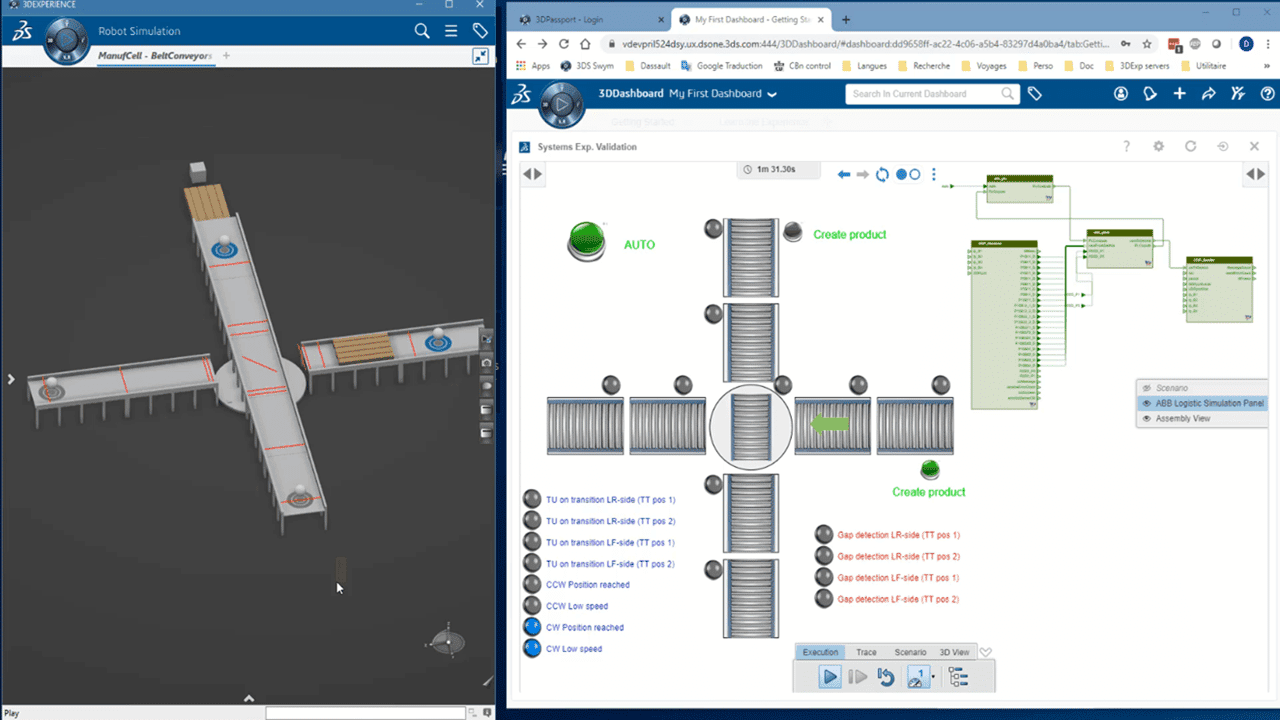This screenshot has height=720, width=1280.
Task: Switch to the Trace tab
Action: click(x=866, y=652)
